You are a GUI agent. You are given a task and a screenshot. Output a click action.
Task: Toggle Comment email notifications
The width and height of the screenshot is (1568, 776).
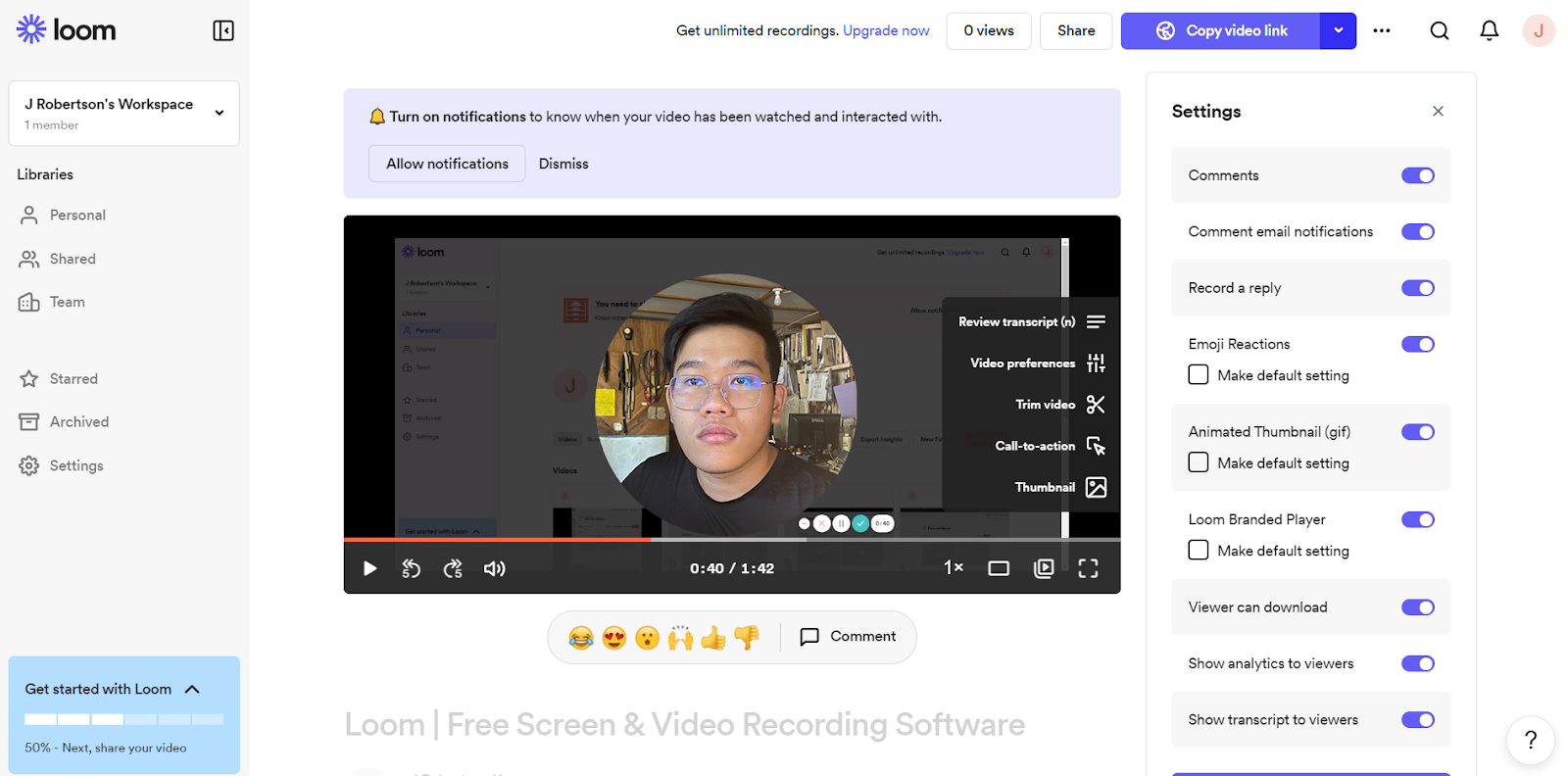tap(1418, 232)
